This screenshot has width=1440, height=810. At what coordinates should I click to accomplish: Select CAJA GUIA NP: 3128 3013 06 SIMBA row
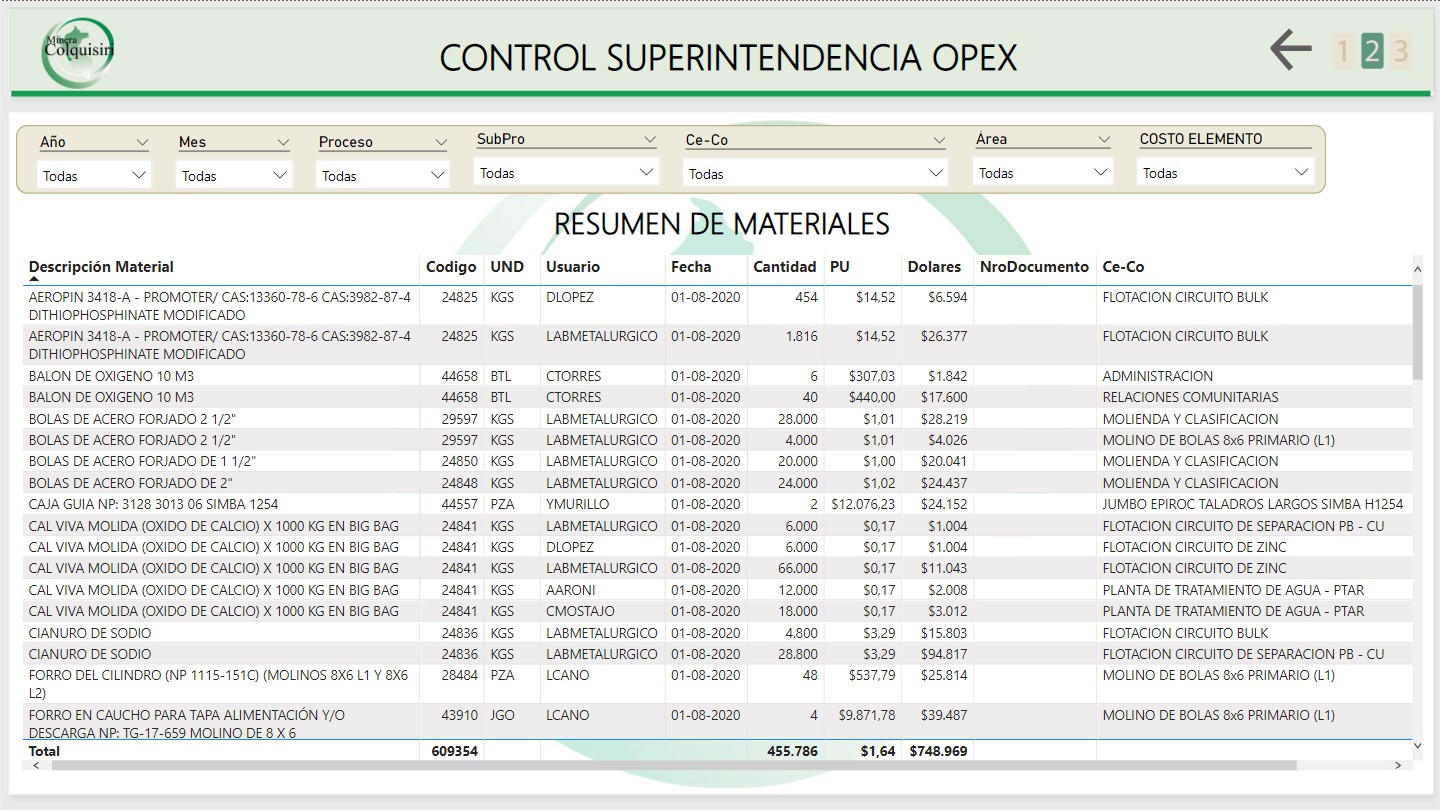click(717, 504)
